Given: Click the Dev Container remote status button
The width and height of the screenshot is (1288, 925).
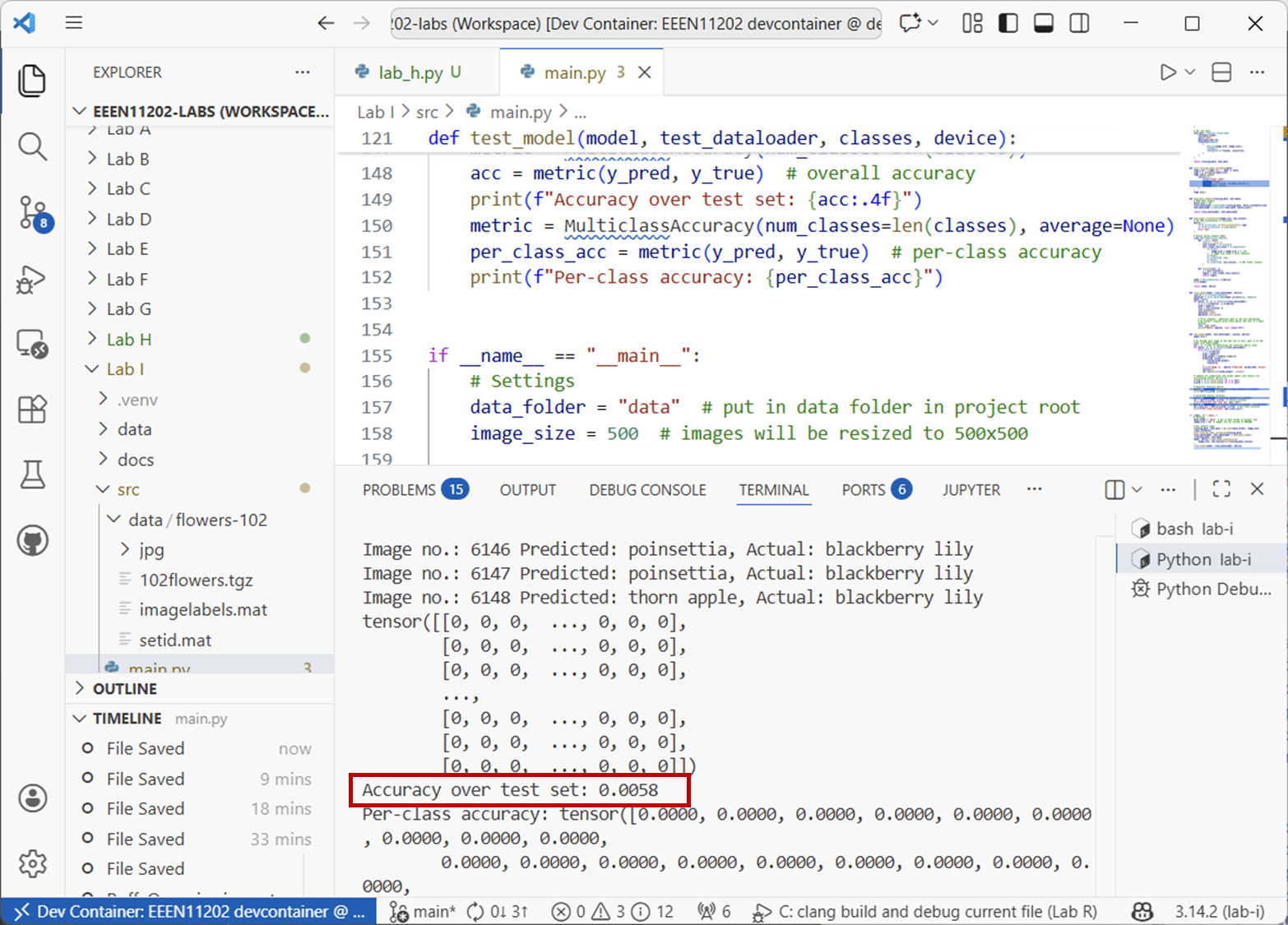Looking at the screenshot, I should 188,911.
